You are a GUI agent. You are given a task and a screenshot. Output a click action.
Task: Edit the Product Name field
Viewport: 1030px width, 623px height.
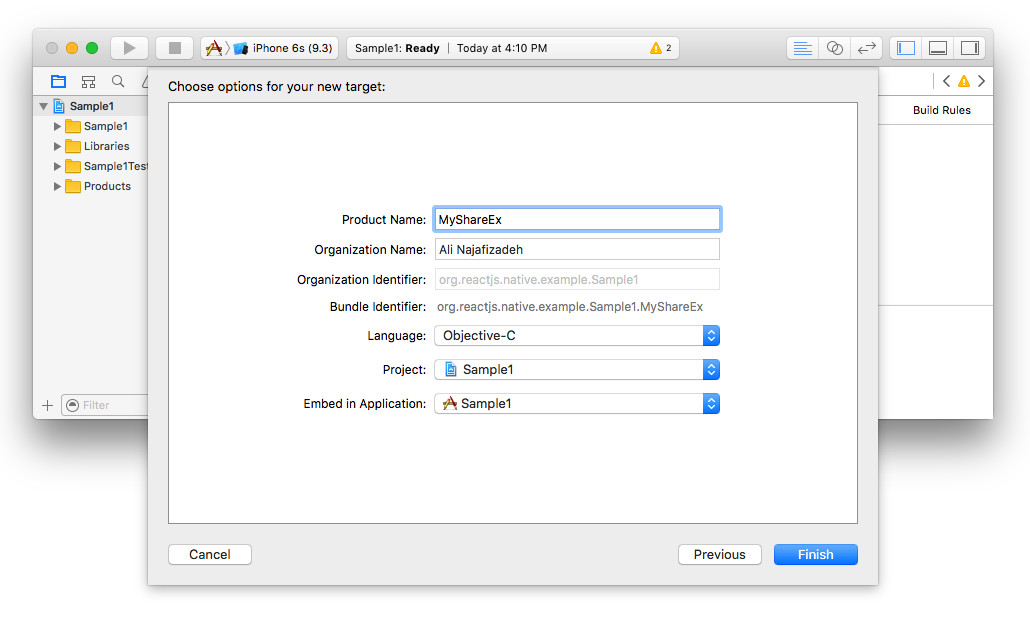(577, 219)
